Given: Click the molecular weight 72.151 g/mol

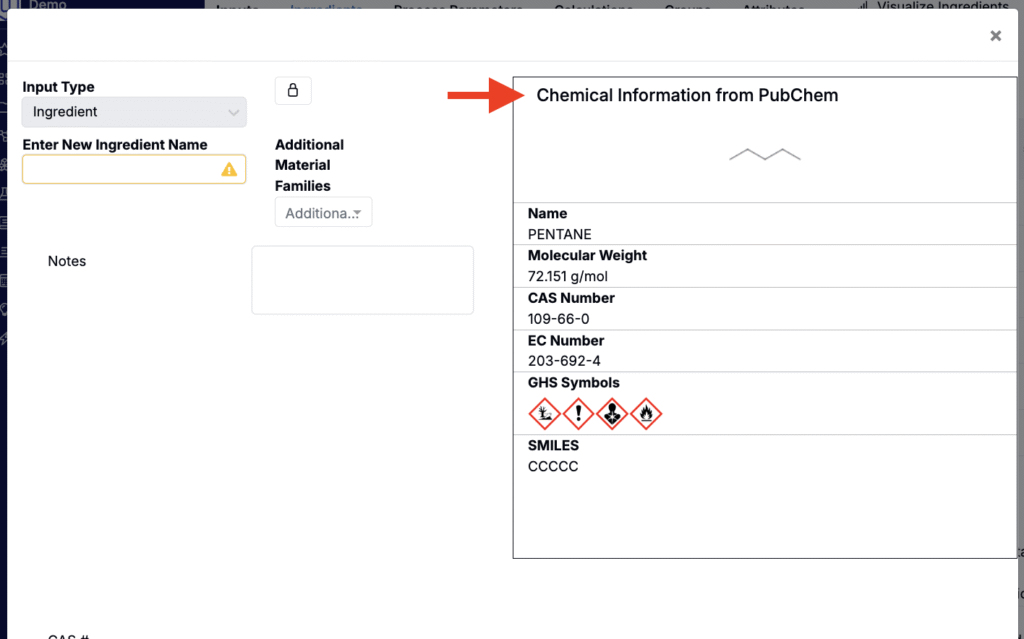Looking at the screenshot, I should click(568, 276).
